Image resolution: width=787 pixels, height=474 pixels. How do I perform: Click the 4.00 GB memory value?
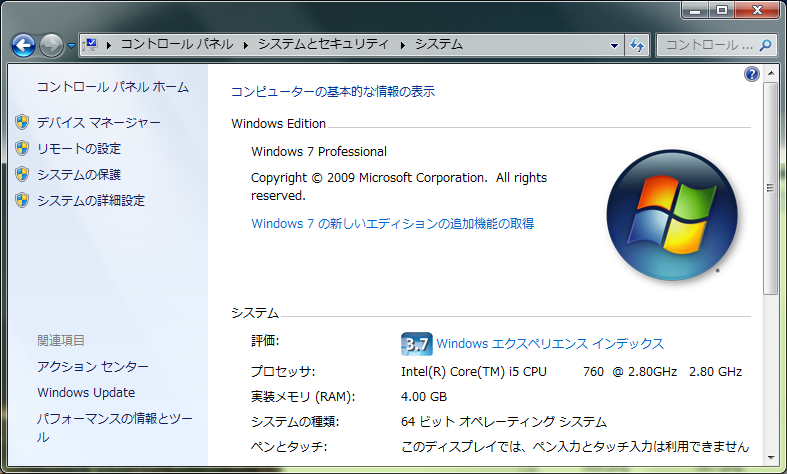(424, 397)
